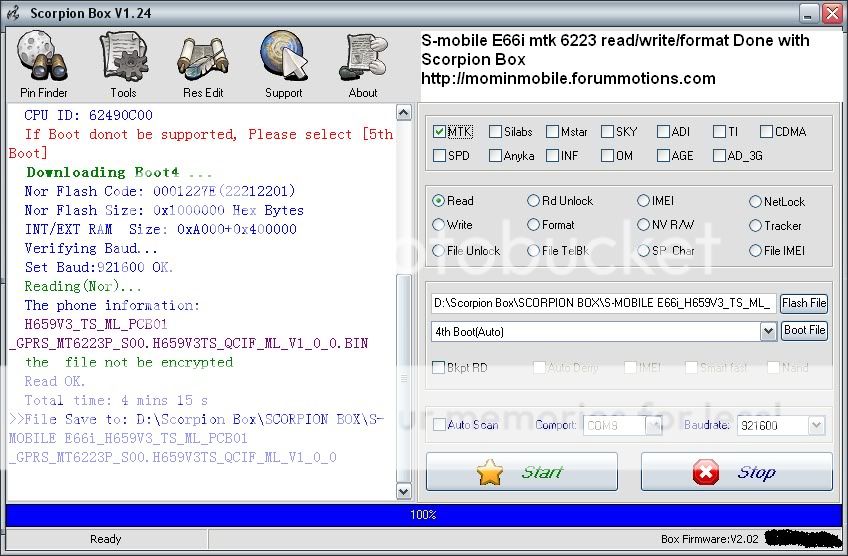The width and height of the screenshot is (848, 556).
Task: Click the log vertical scrollbar thumb
Action: point(403,378)
